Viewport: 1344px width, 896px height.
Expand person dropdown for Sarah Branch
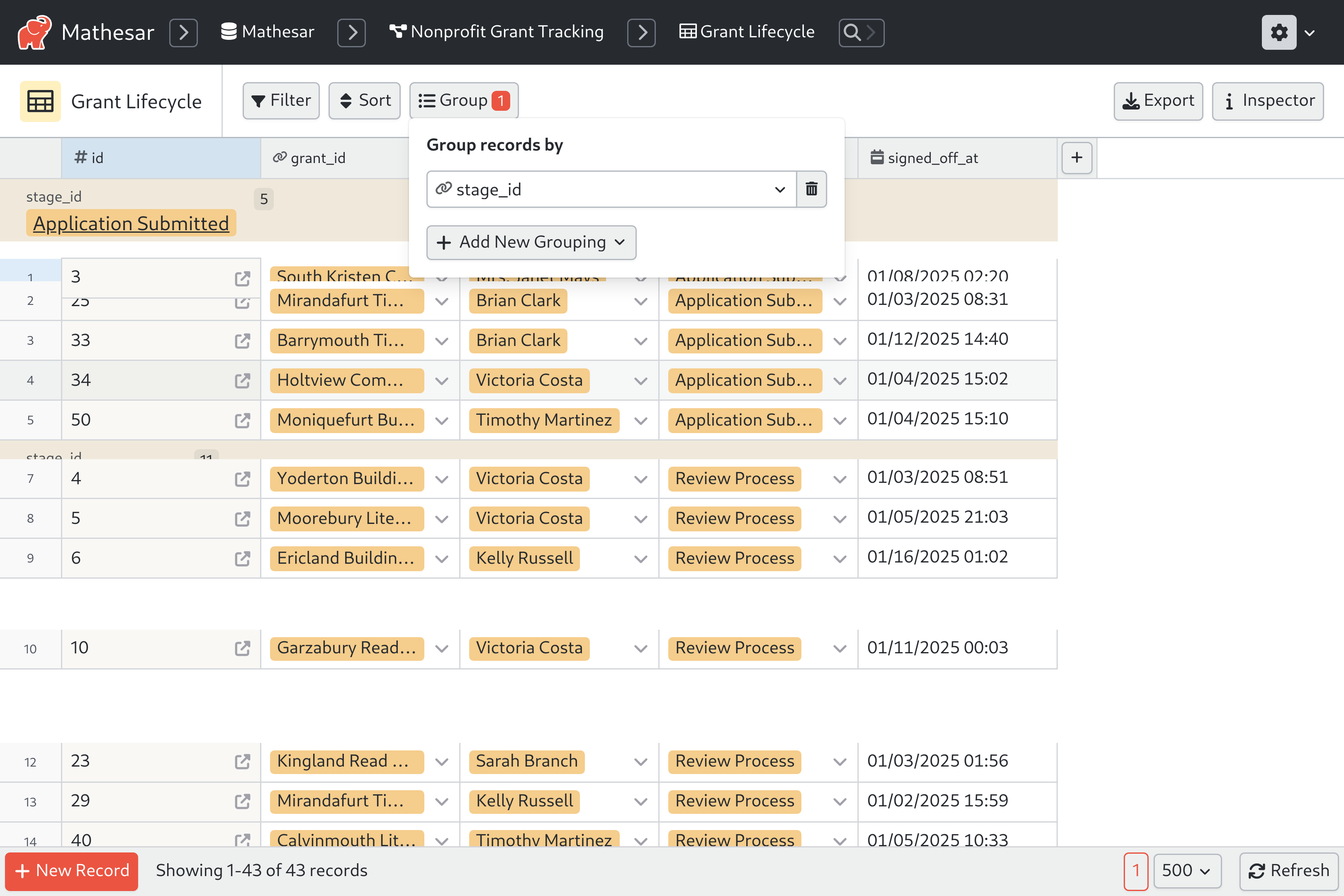640,761
